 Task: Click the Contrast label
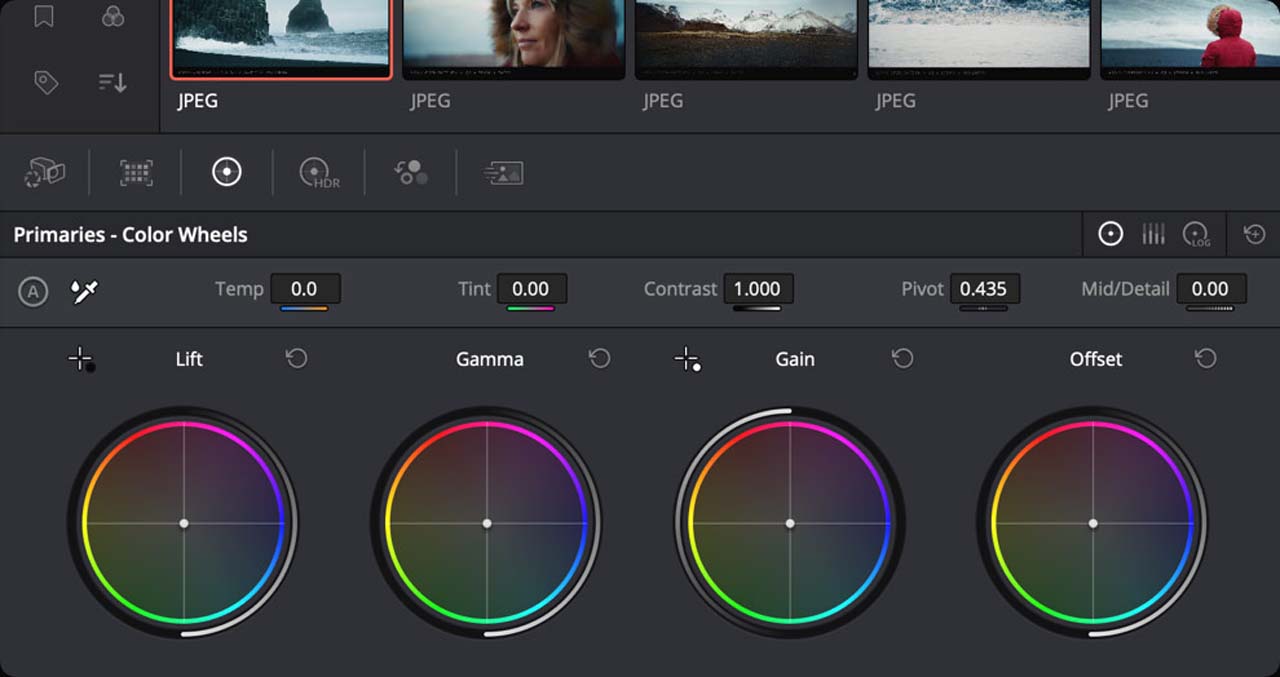pyautogui.click(x=680, y=289)
